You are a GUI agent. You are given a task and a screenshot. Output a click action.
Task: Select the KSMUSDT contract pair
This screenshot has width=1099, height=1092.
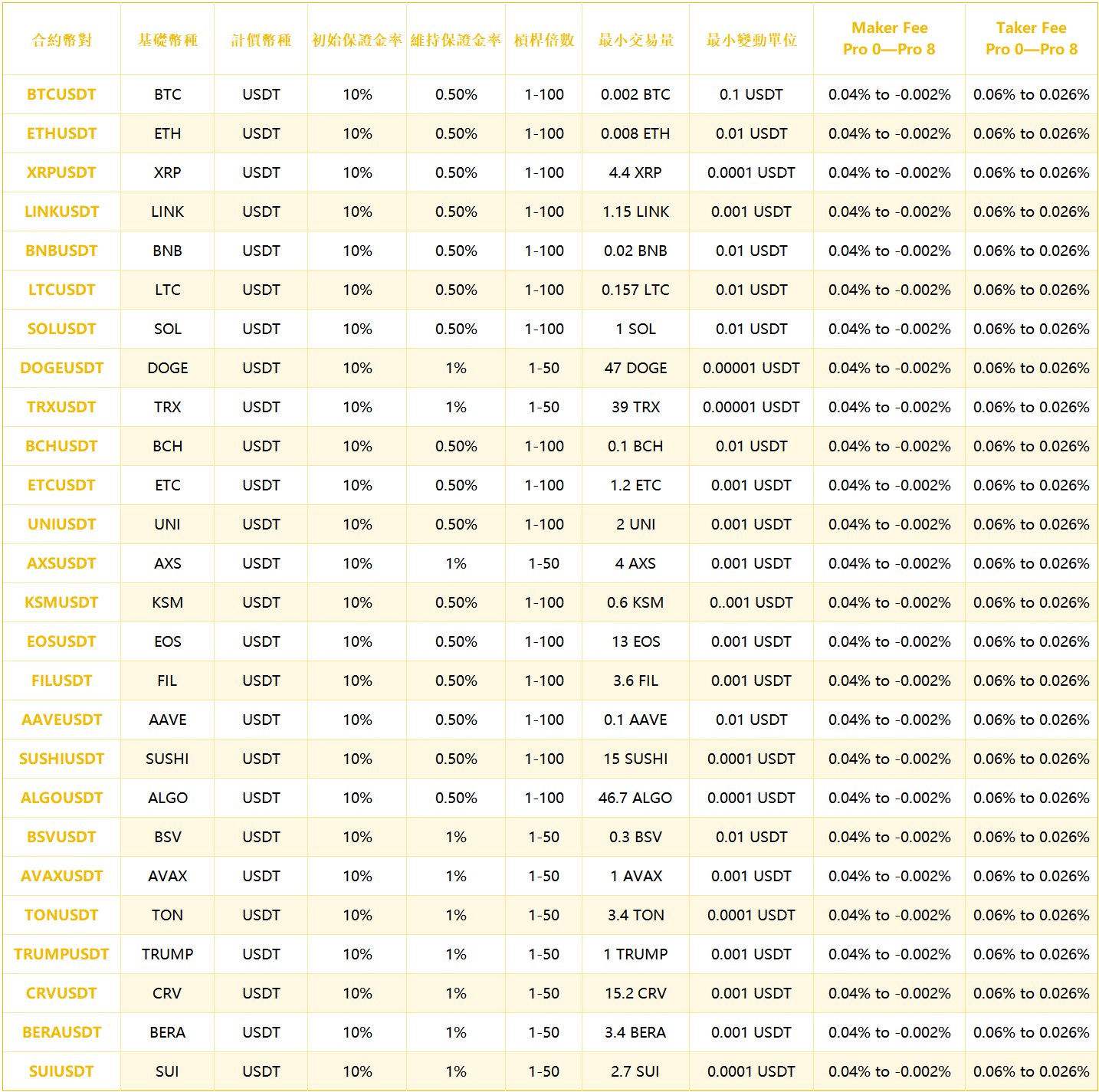pyautogui.click(x=61, y=602)
